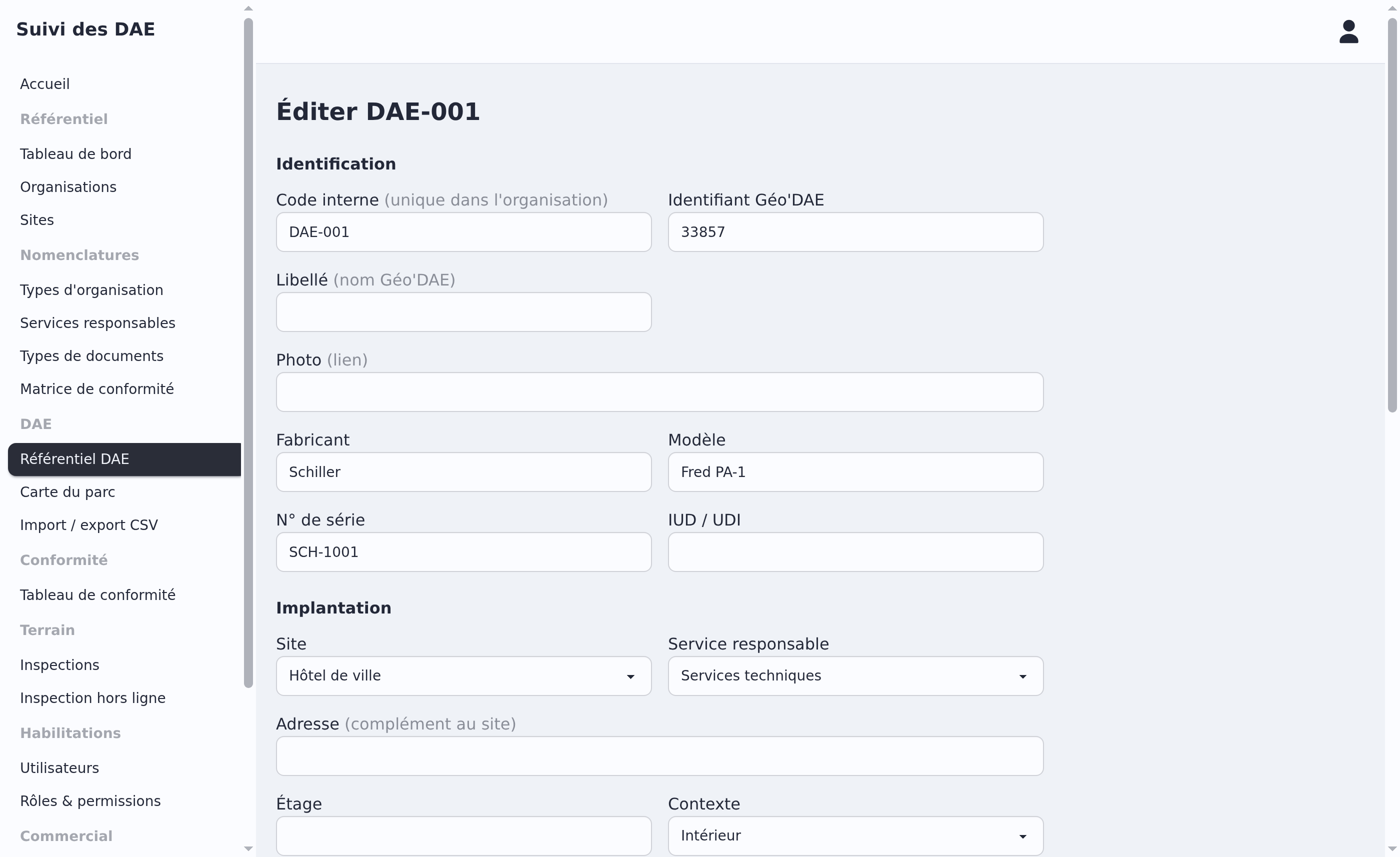Click the Suivi des DAE app title
The width and height of the screenshot is (1400, 857).
[85, 29]
